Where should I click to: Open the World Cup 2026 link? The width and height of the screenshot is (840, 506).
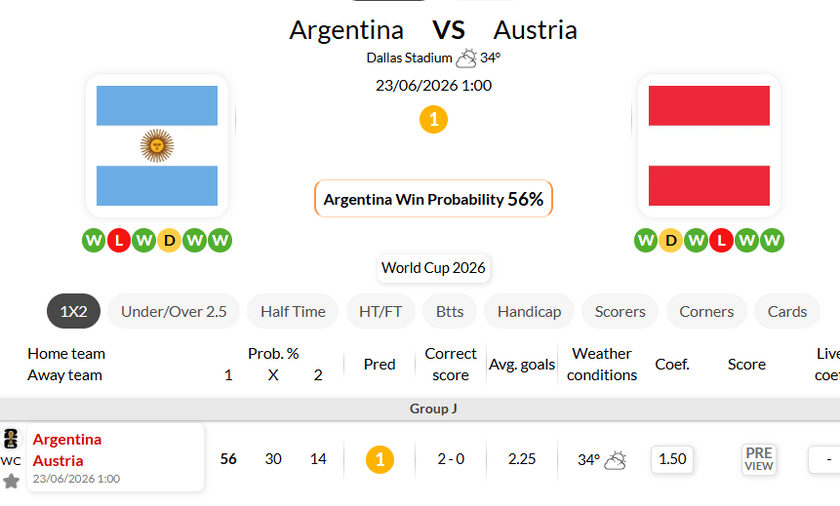point(433,268)
